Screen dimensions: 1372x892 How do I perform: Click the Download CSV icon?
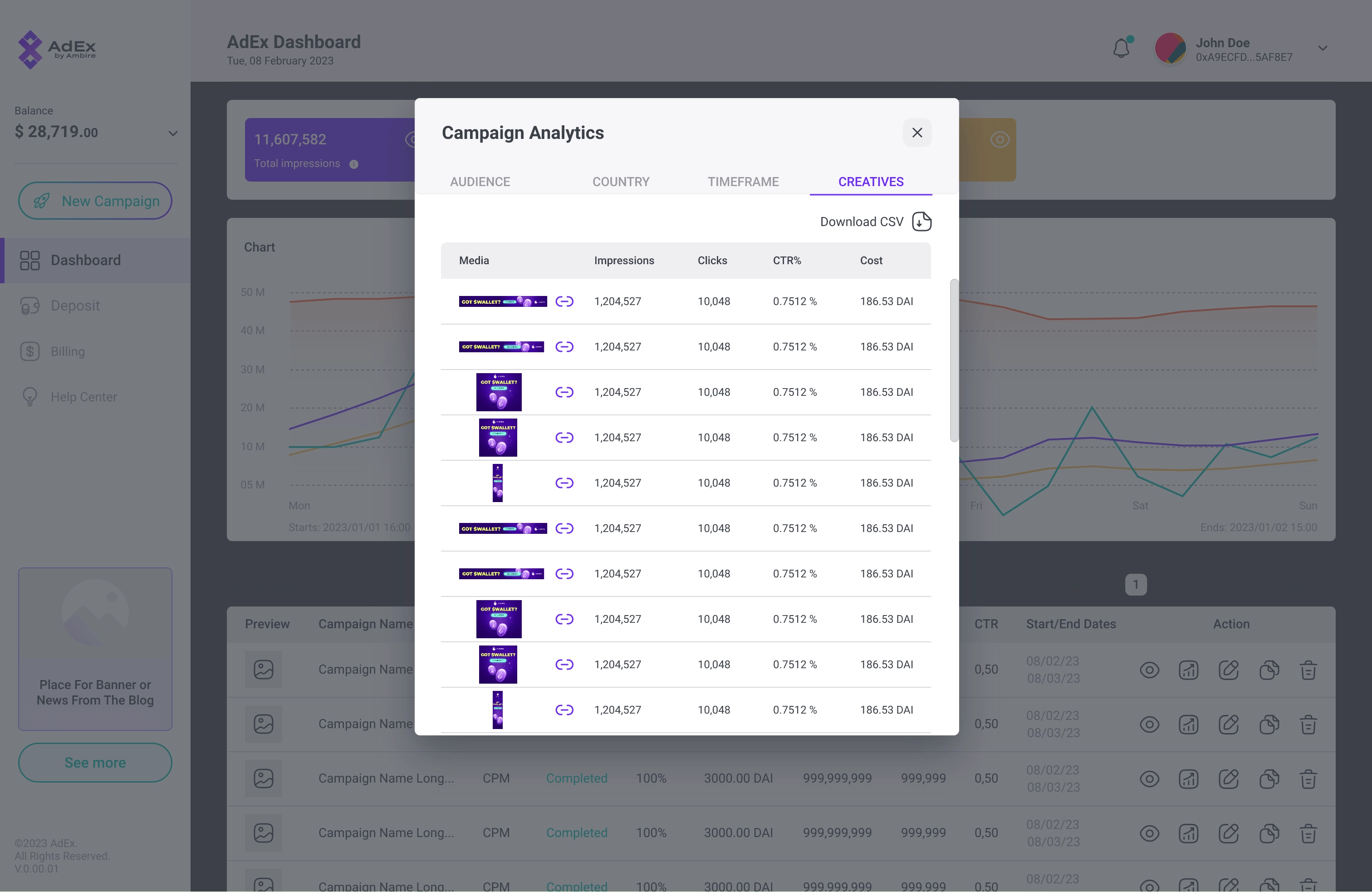[x=921, y=222]
